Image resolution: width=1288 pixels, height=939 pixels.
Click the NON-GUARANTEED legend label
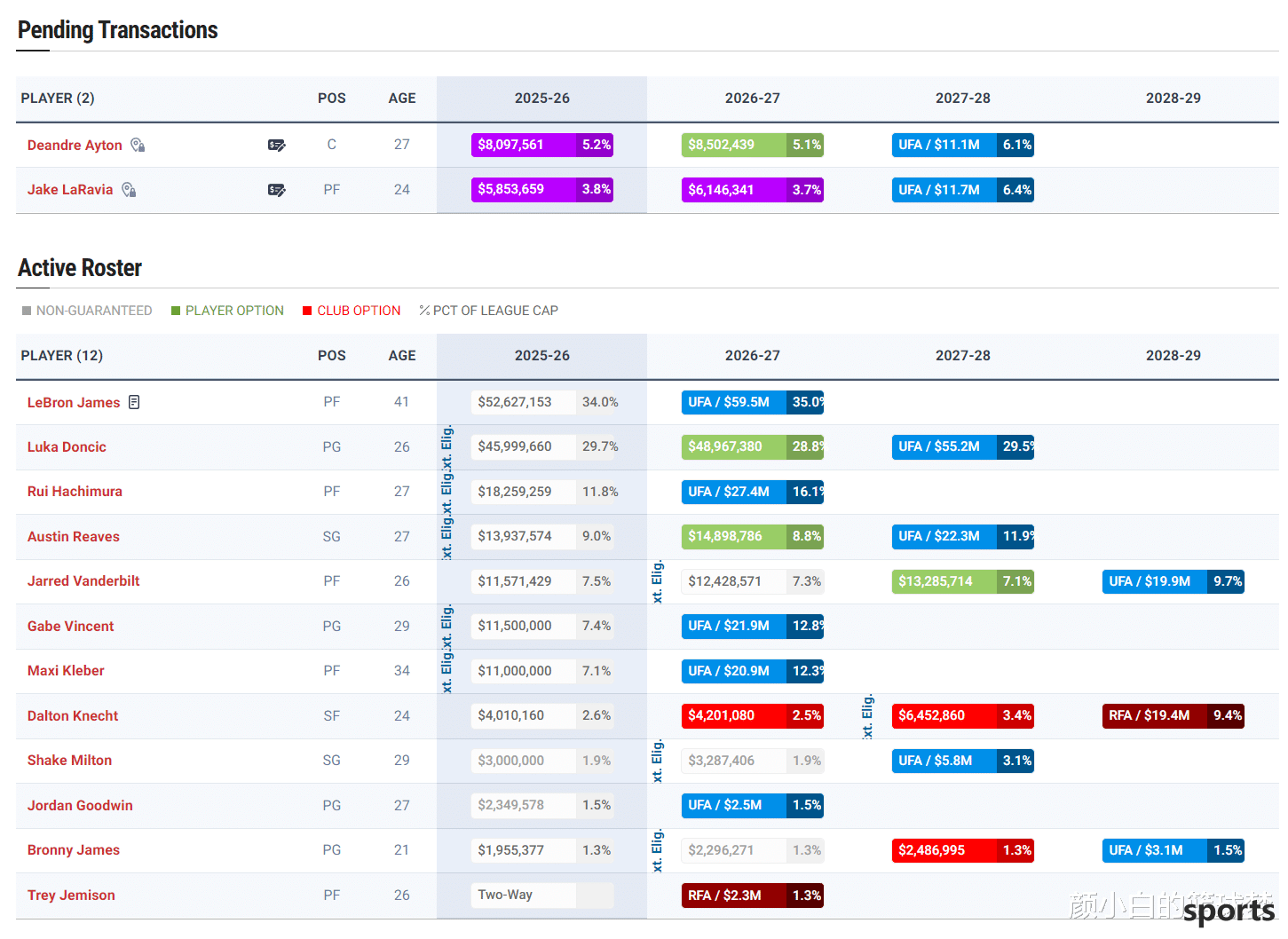(94, 311)
